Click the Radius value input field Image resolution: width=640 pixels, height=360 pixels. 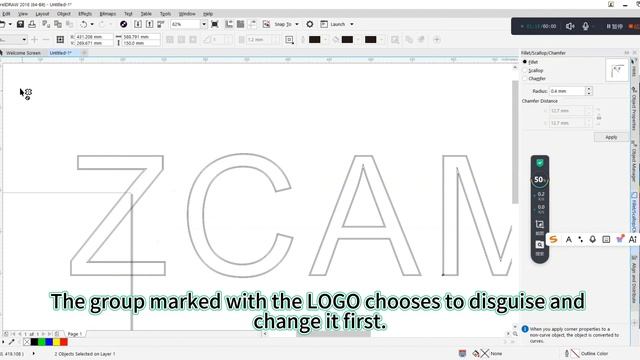(567, 91)
